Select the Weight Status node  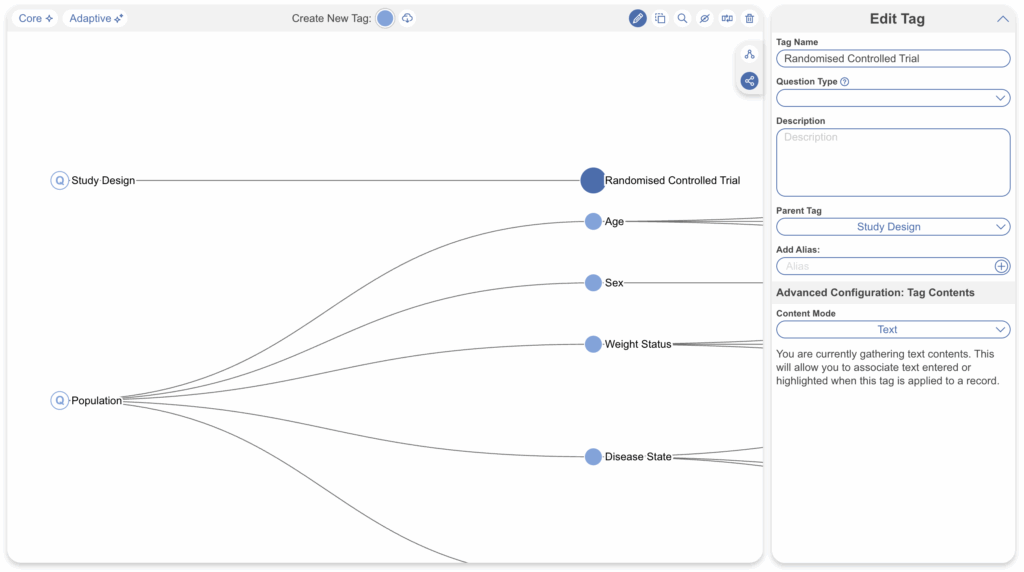coord(593,344)
